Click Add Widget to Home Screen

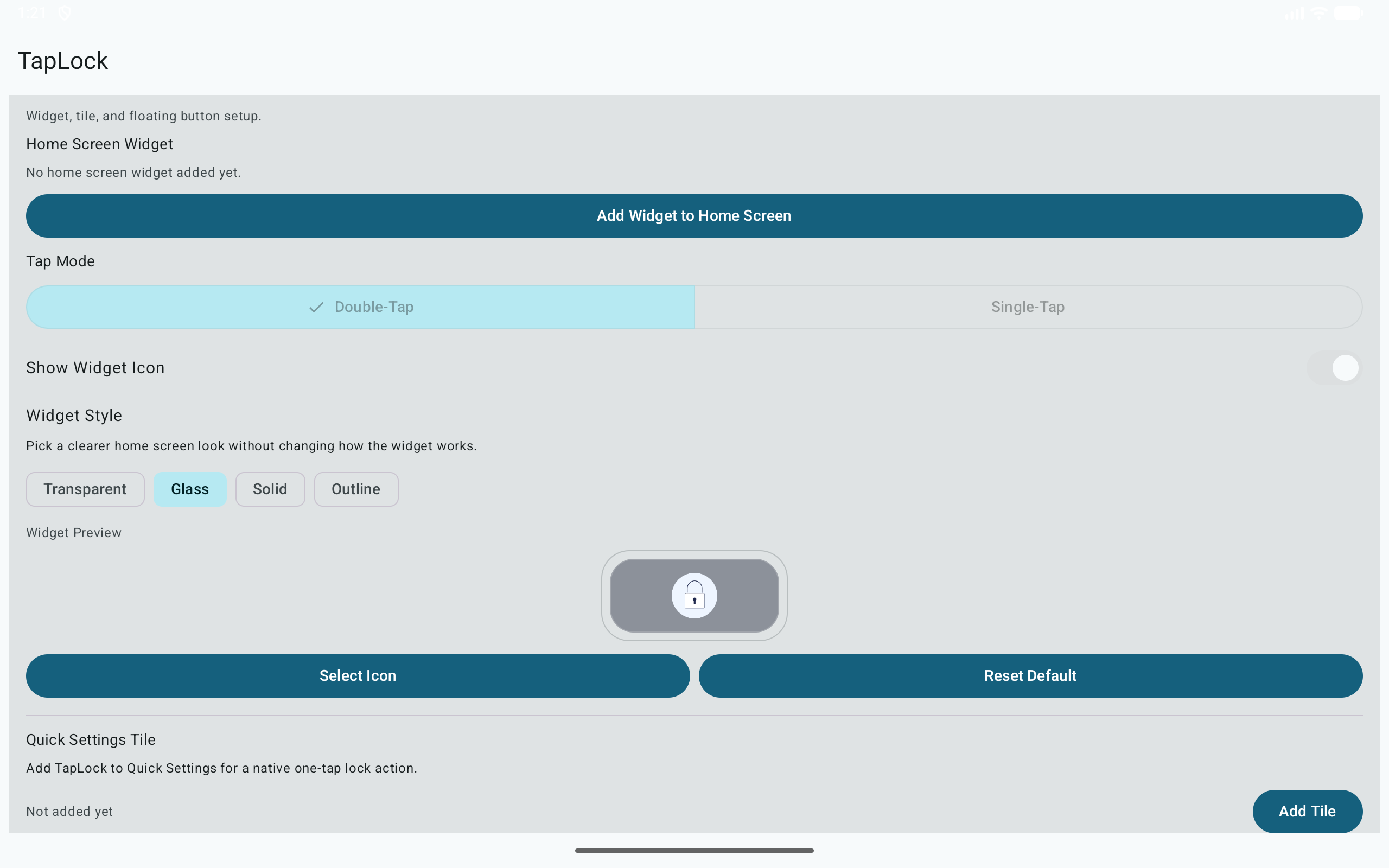[694, 216]
